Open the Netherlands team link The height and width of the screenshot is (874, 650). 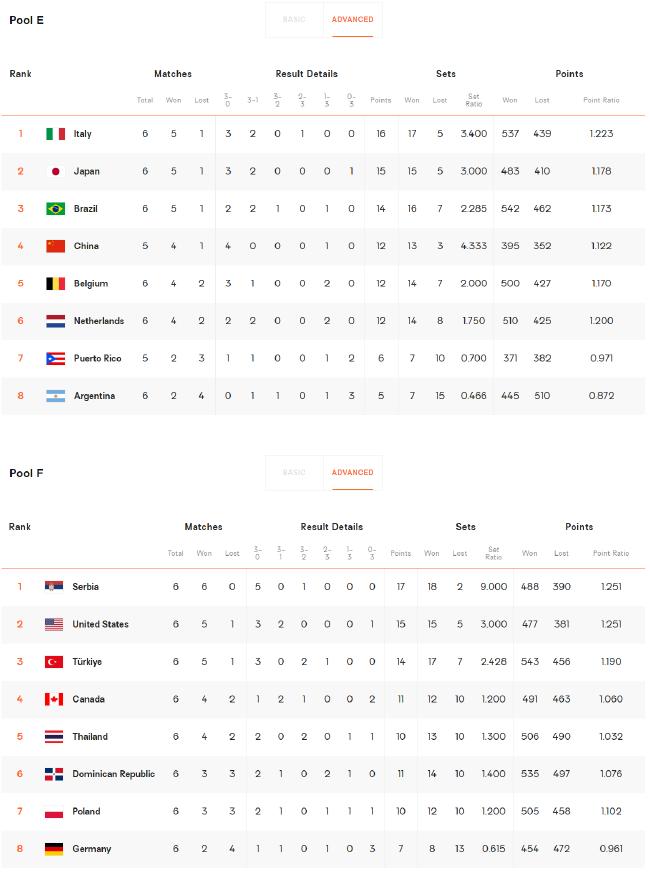[99, 321]
